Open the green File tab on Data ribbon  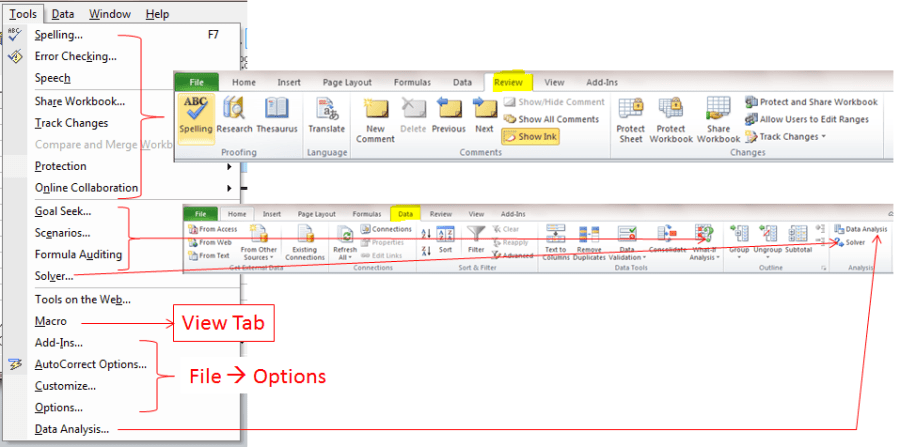[201, 213]
